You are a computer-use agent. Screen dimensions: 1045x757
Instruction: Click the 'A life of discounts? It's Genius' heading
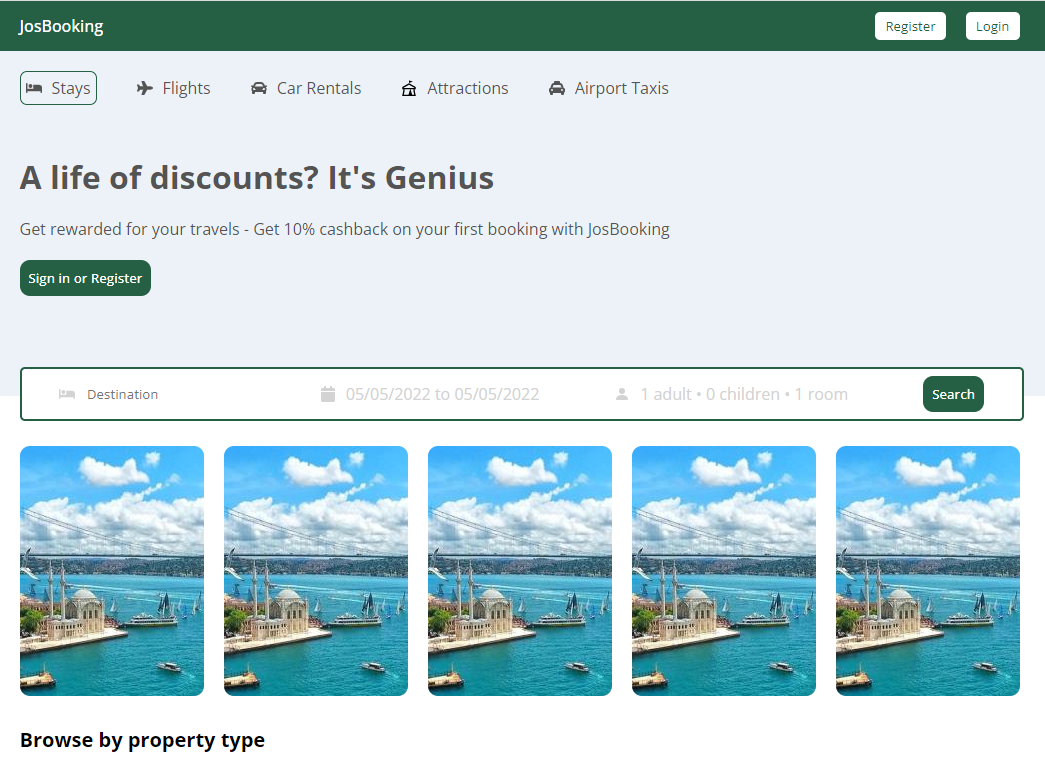(257, 178)
